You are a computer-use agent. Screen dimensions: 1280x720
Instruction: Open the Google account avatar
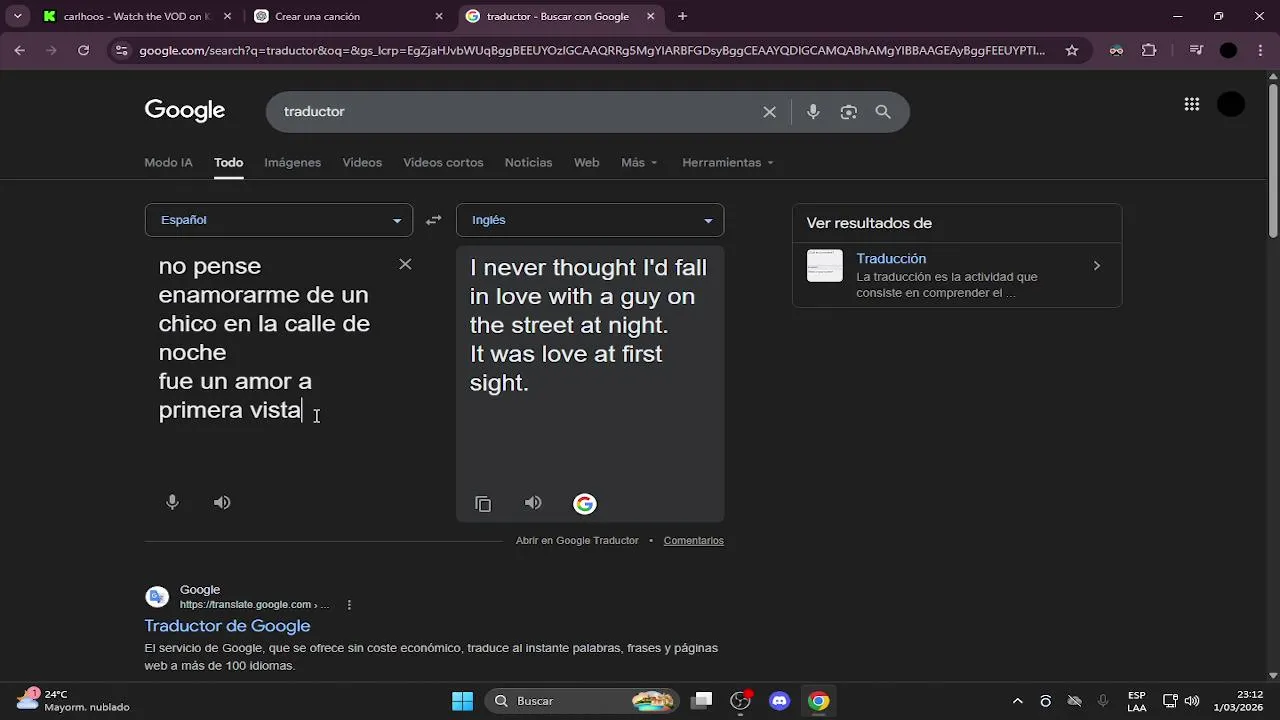(1231, 104)
